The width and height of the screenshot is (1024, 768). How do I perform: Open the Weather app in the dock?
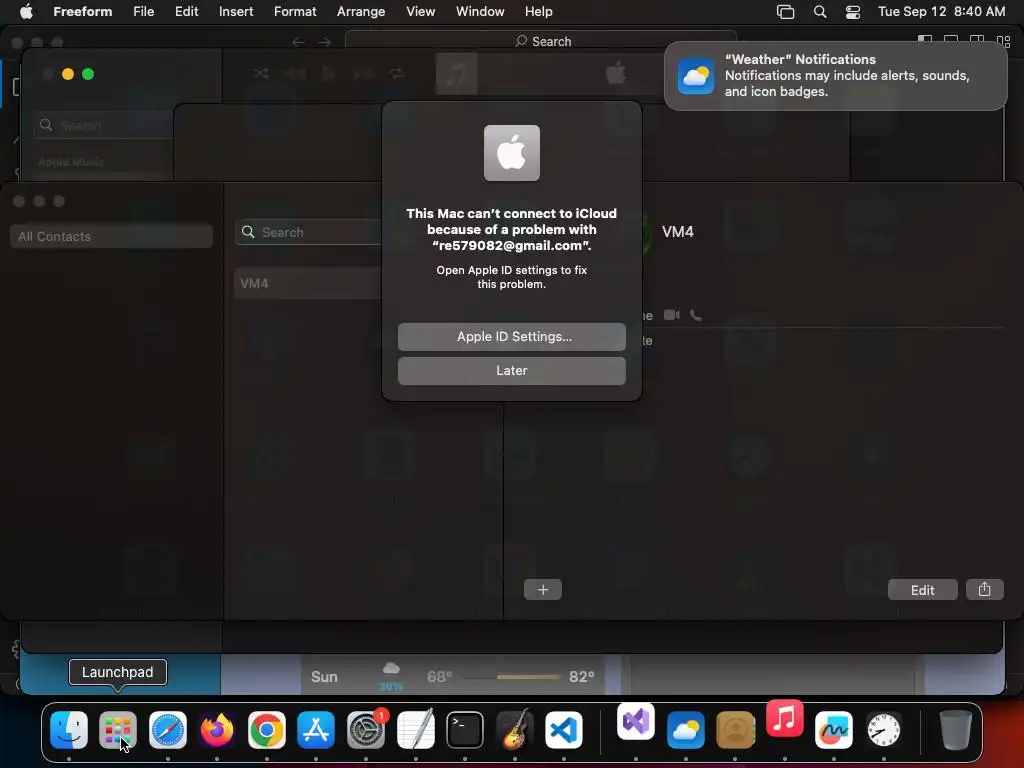point(686,729)
